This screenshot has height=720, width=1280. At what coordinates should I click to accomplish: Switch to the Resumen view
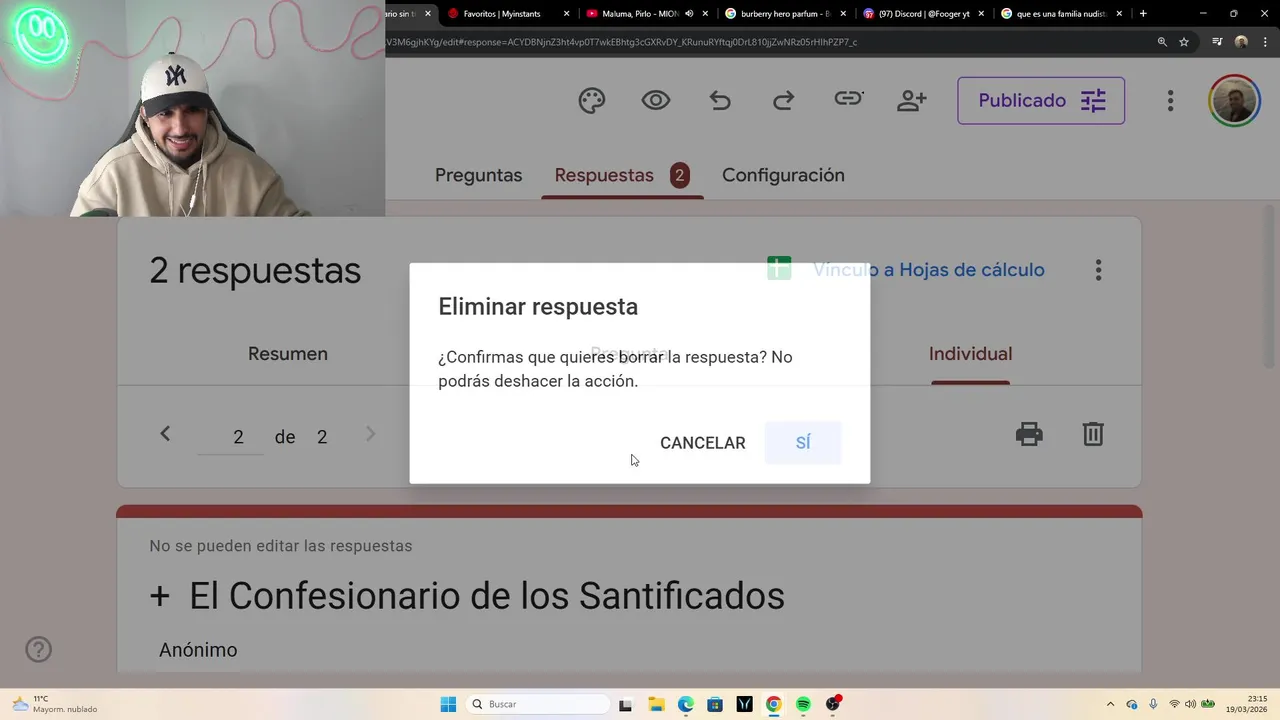coord(288,354)
